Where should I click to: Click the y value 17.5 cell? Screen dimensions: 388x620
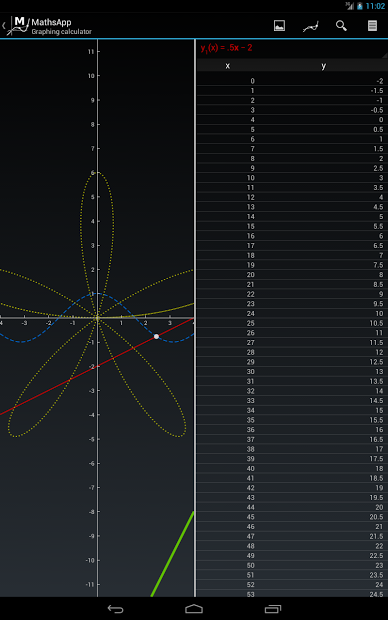coord(376,459)
